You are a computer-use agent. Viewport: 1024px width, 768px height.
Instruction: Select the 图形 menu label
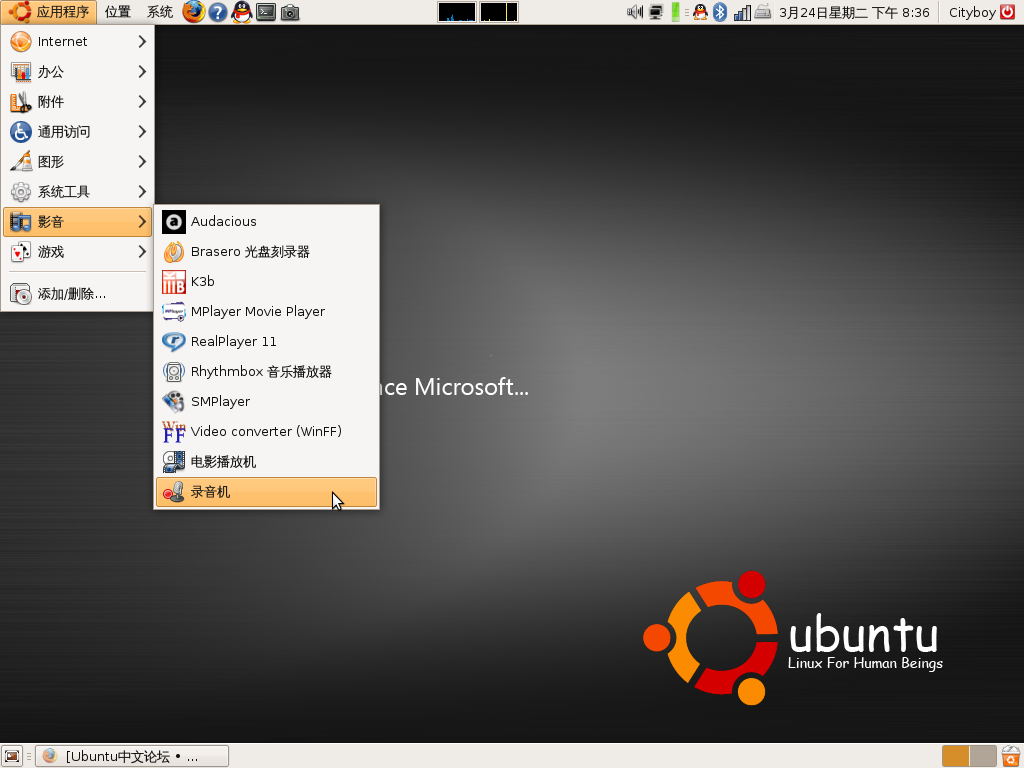click(x=50, y=162)
